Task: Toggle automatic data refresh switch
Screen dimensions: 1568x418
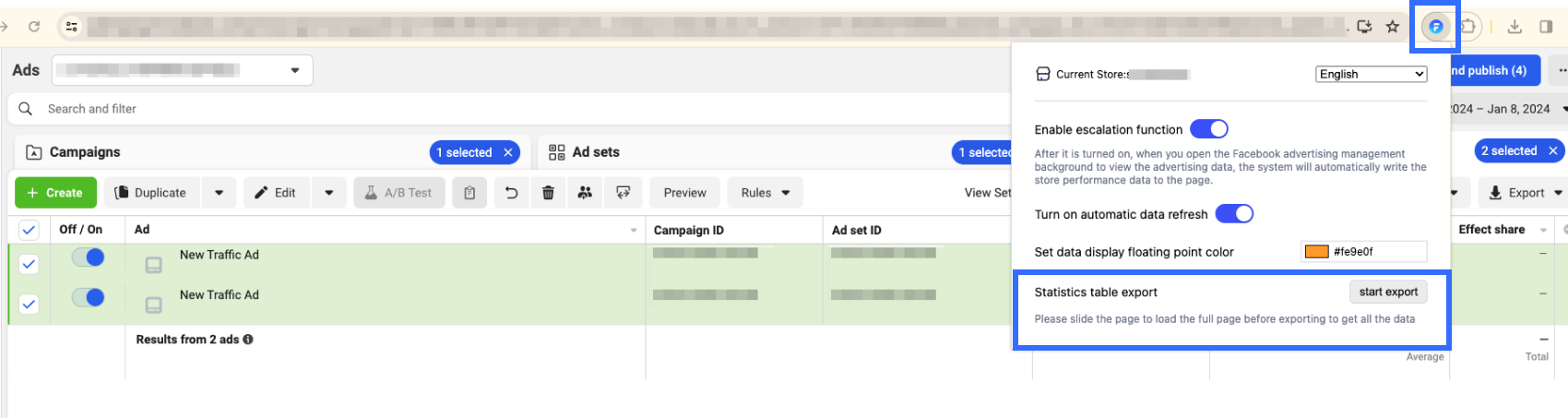Action: 1234,214
